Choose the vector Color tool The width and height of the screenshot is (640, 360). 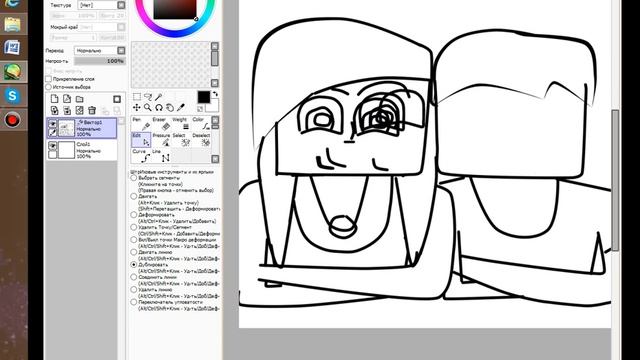201,124
